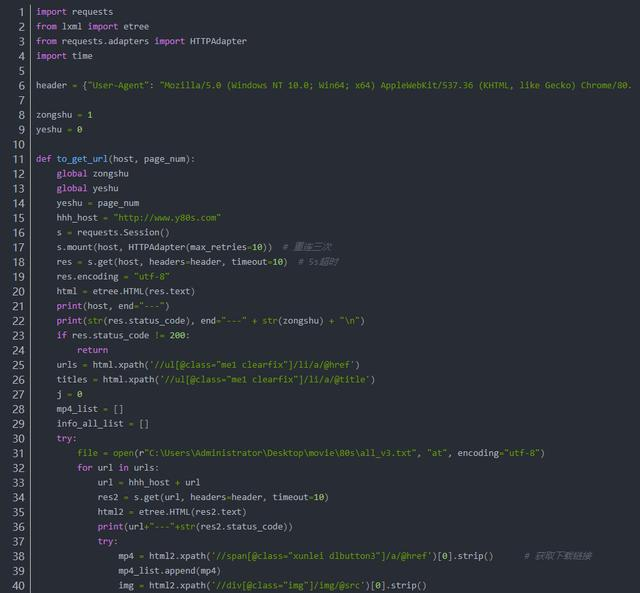This screenshot has height=593, width=640.
Task: Click 'global zongshu' statement on line 12
Action: [93, 174]
